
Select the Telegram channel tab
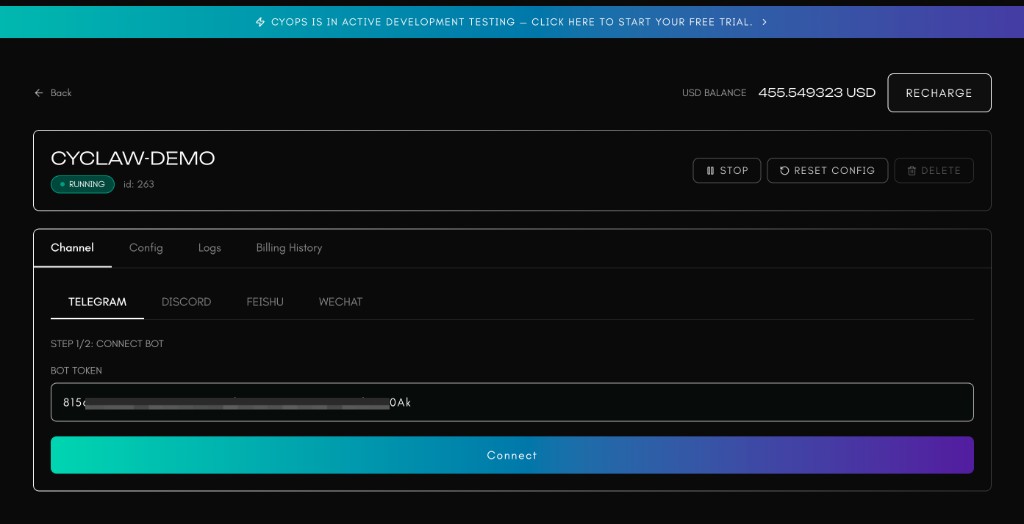pos(97,302)
